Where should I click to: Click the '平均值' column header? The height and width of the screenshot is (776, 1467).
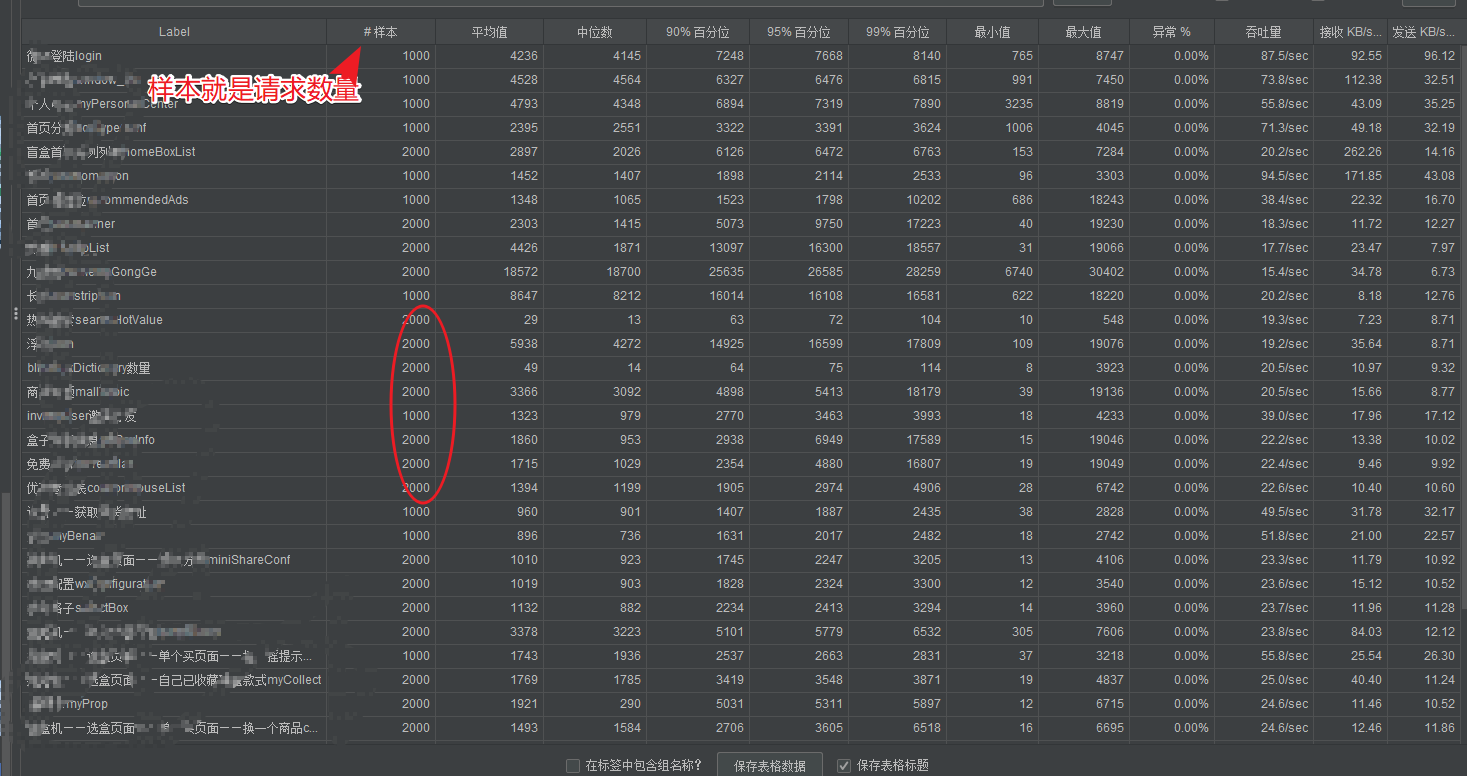pos(490,32)
